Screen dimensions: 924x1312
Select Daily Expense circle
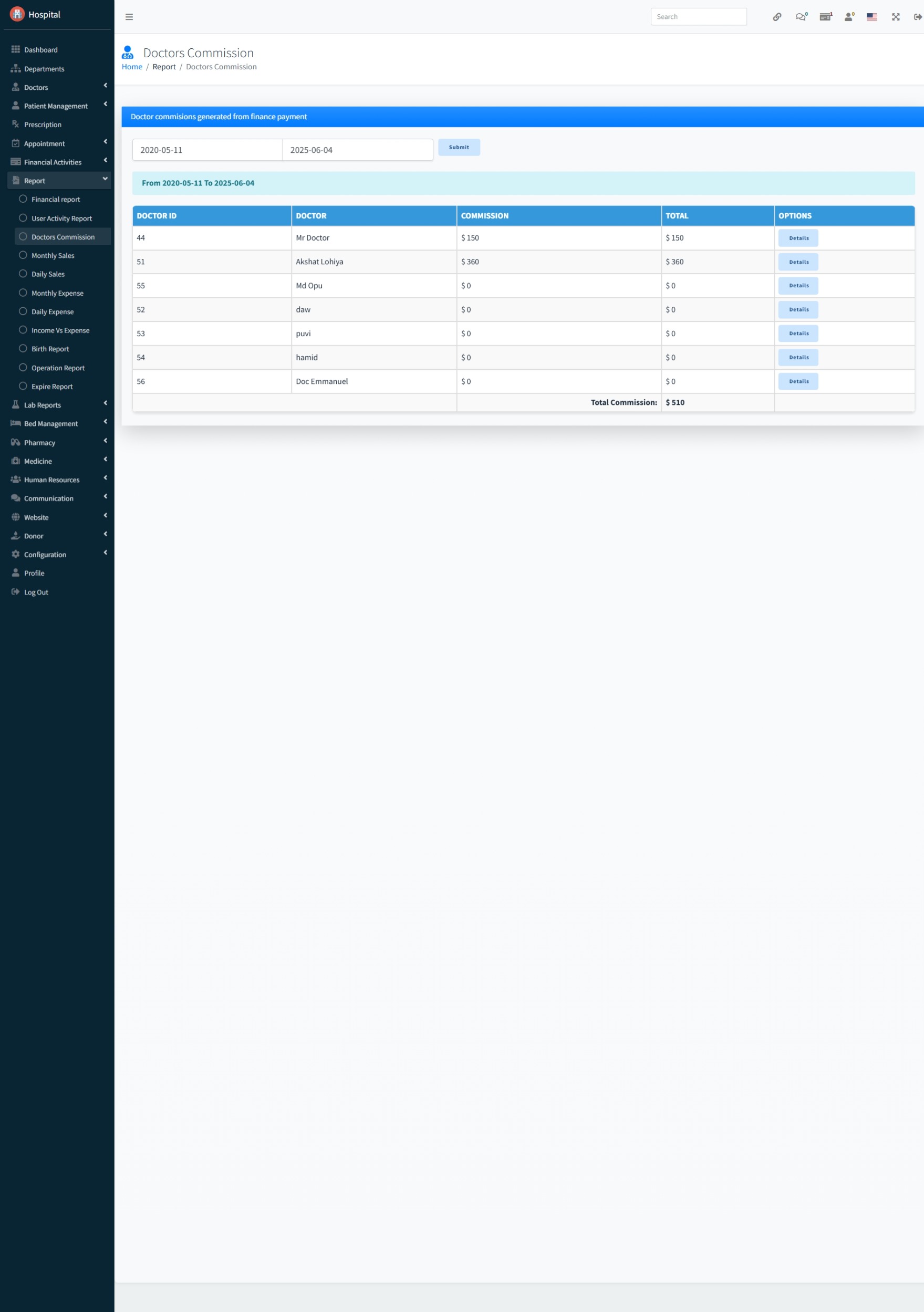click(x=23, y=311)
